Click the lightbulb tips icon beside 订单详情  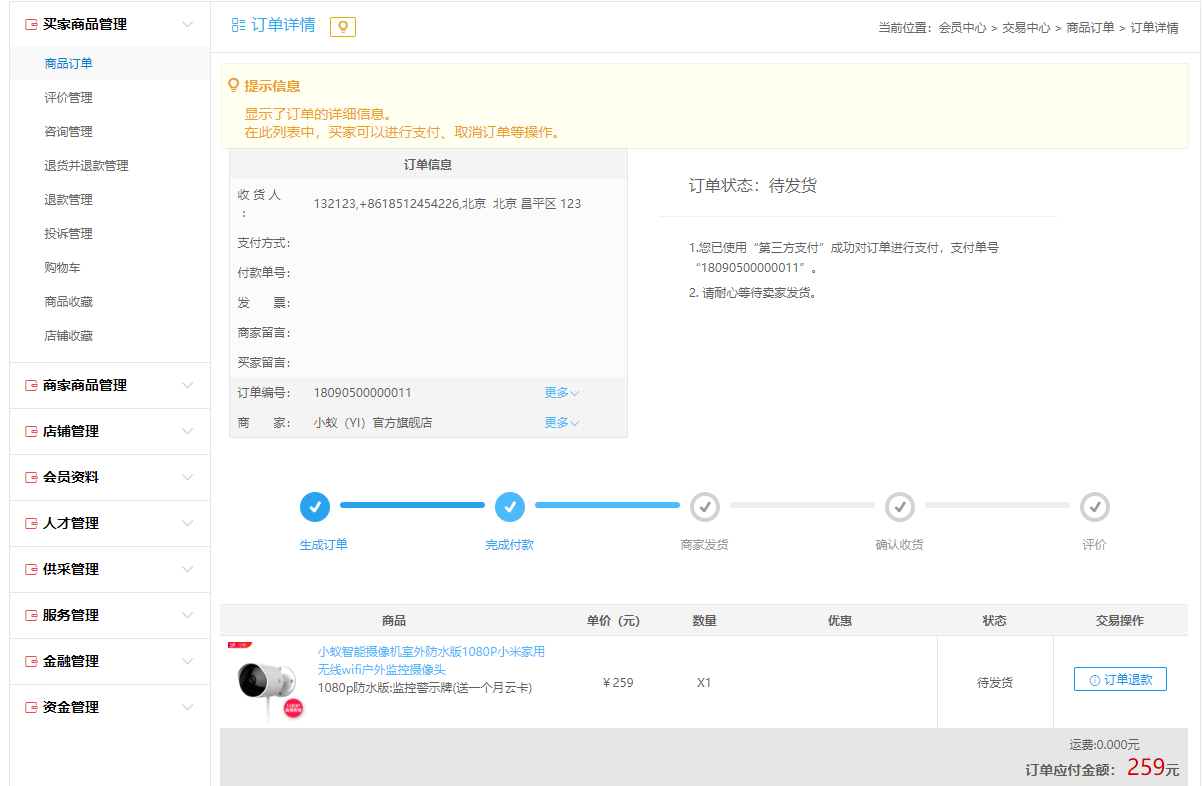(x=343, y=27)
